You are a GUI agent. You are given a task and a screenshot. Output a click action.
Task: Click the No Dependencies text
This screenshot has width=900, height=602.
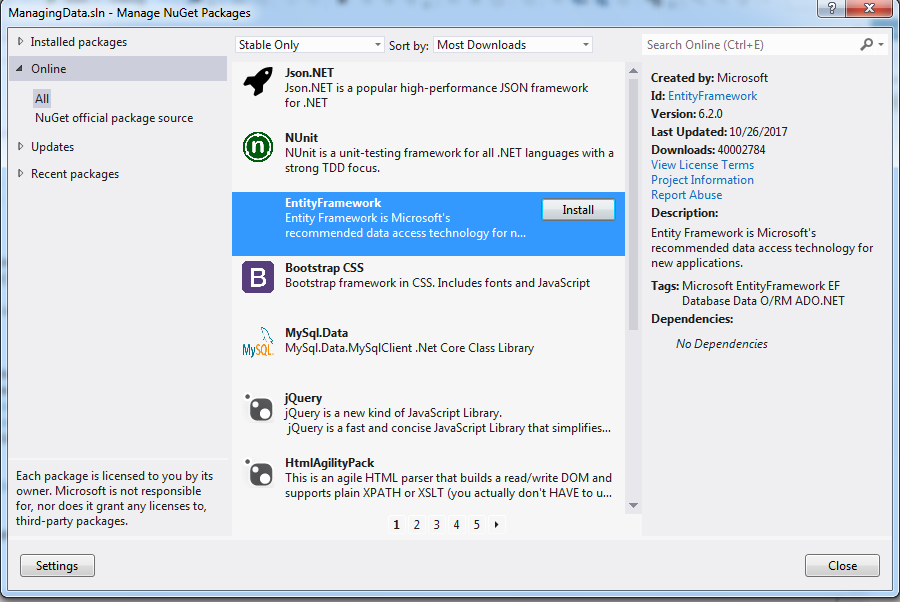[x=721, y=344]
